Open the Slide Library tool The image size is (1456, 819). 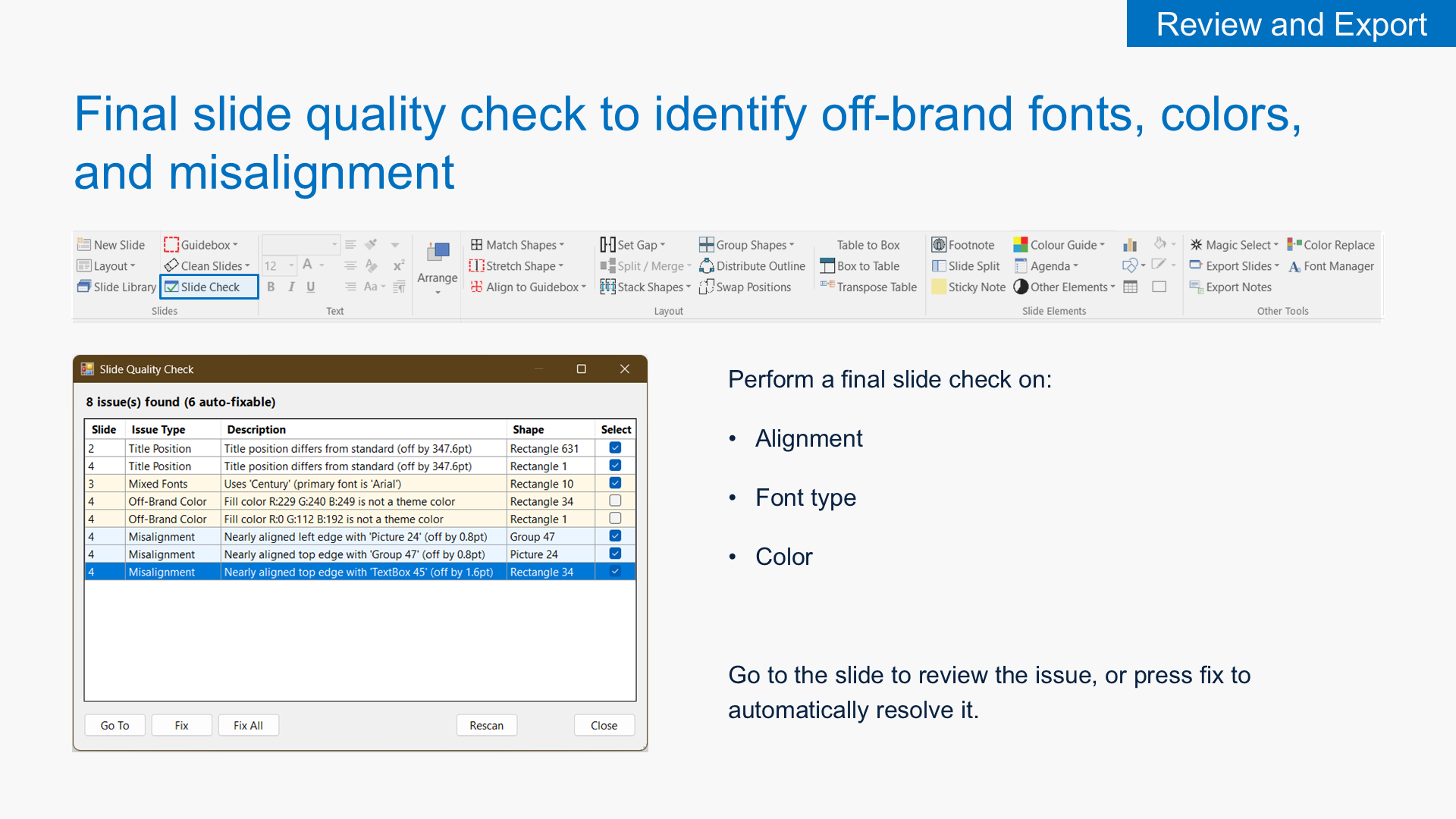coord(117,287)
